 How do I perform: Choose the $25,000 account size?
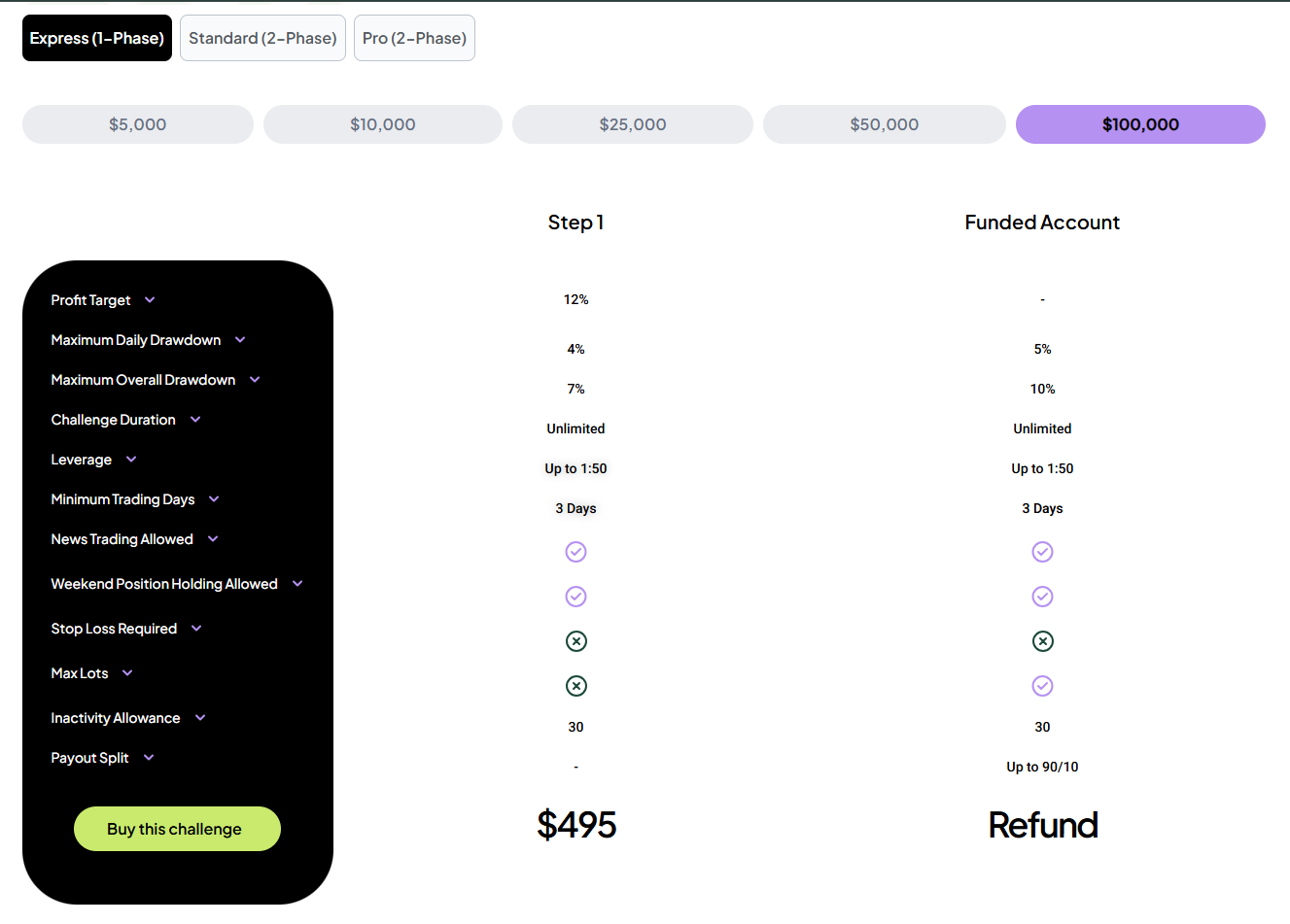[632, 124]
